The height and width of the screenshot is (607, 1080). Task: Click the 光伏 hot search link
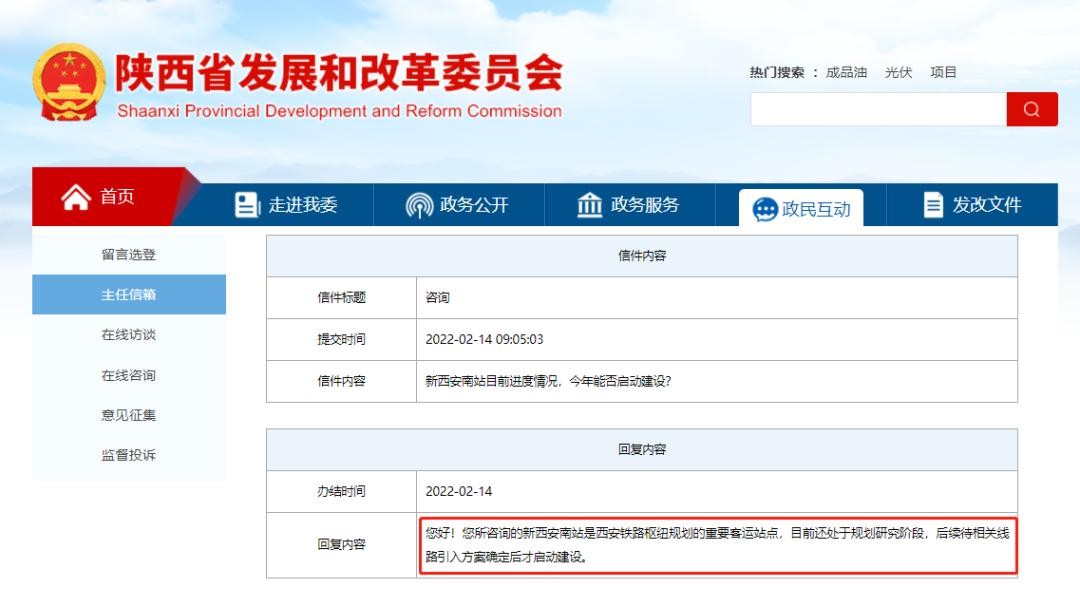point(898,72)
